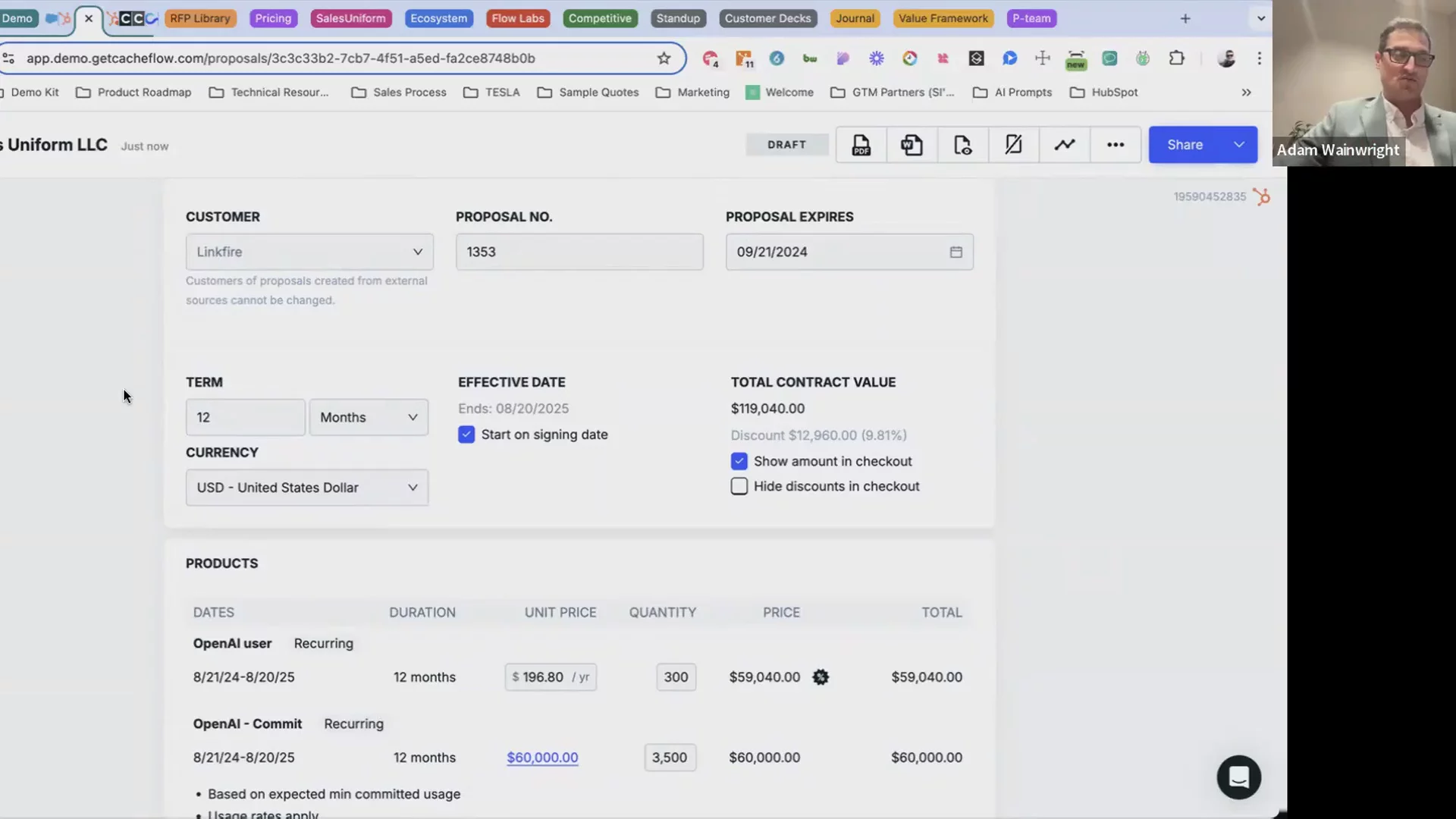This screenshot has width=1456, height=819.
Task: Uncheck Show amount in checkout
Action: (739, 461)
